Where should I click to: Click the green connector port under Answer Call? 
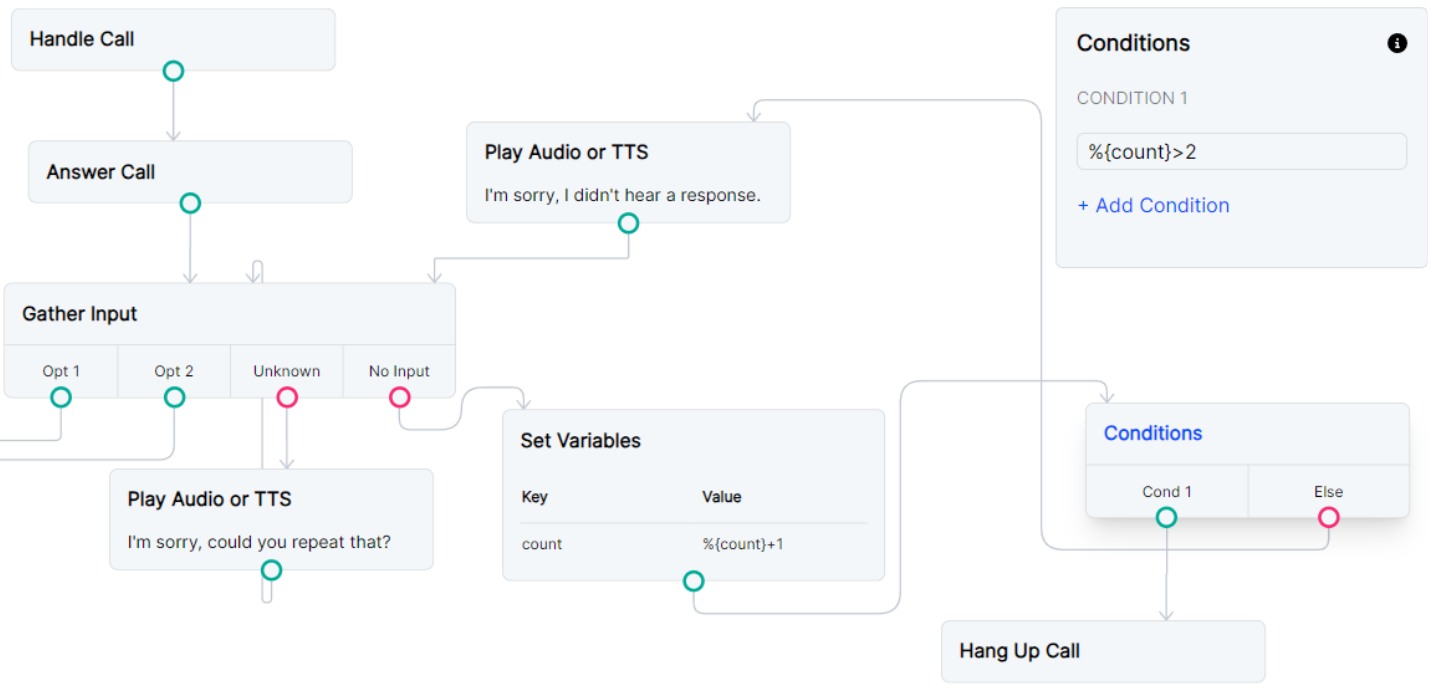(x=190, y=202)
